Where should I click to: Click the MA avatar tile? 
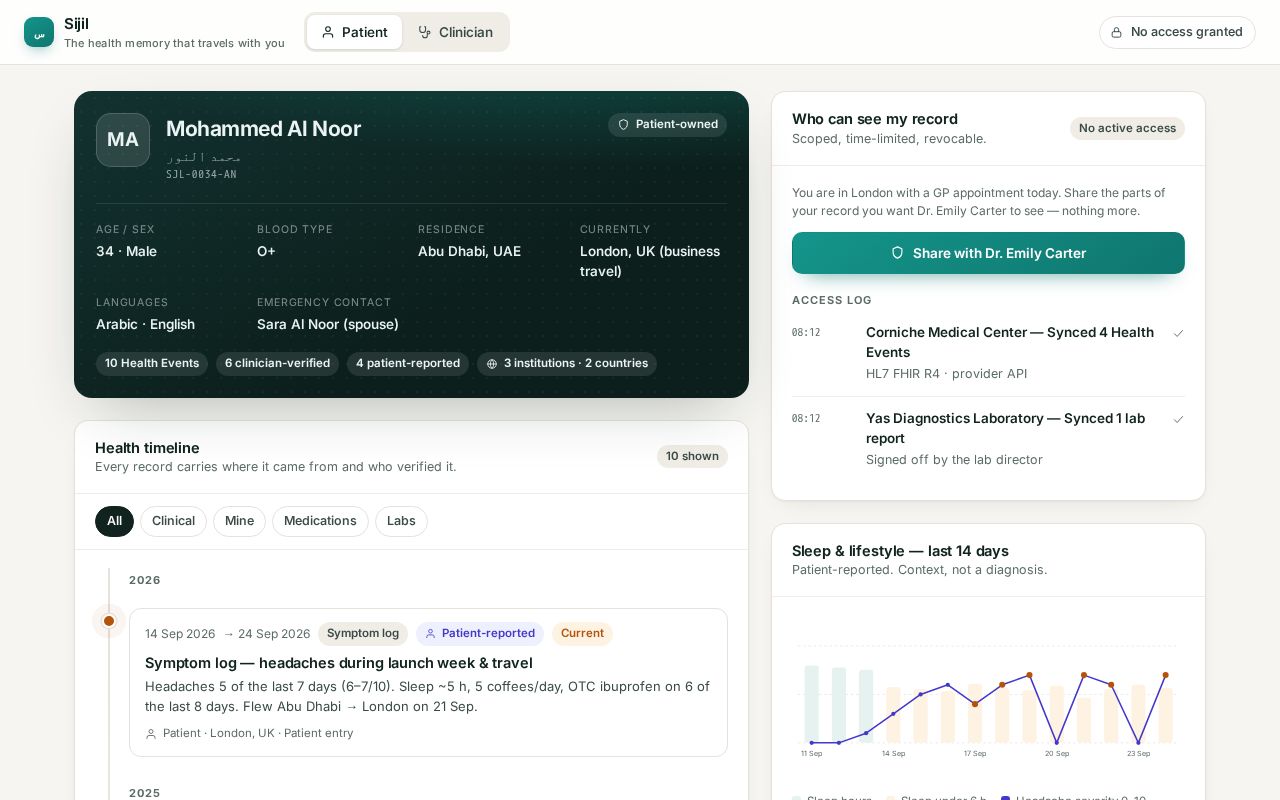[x=123, y=140]
